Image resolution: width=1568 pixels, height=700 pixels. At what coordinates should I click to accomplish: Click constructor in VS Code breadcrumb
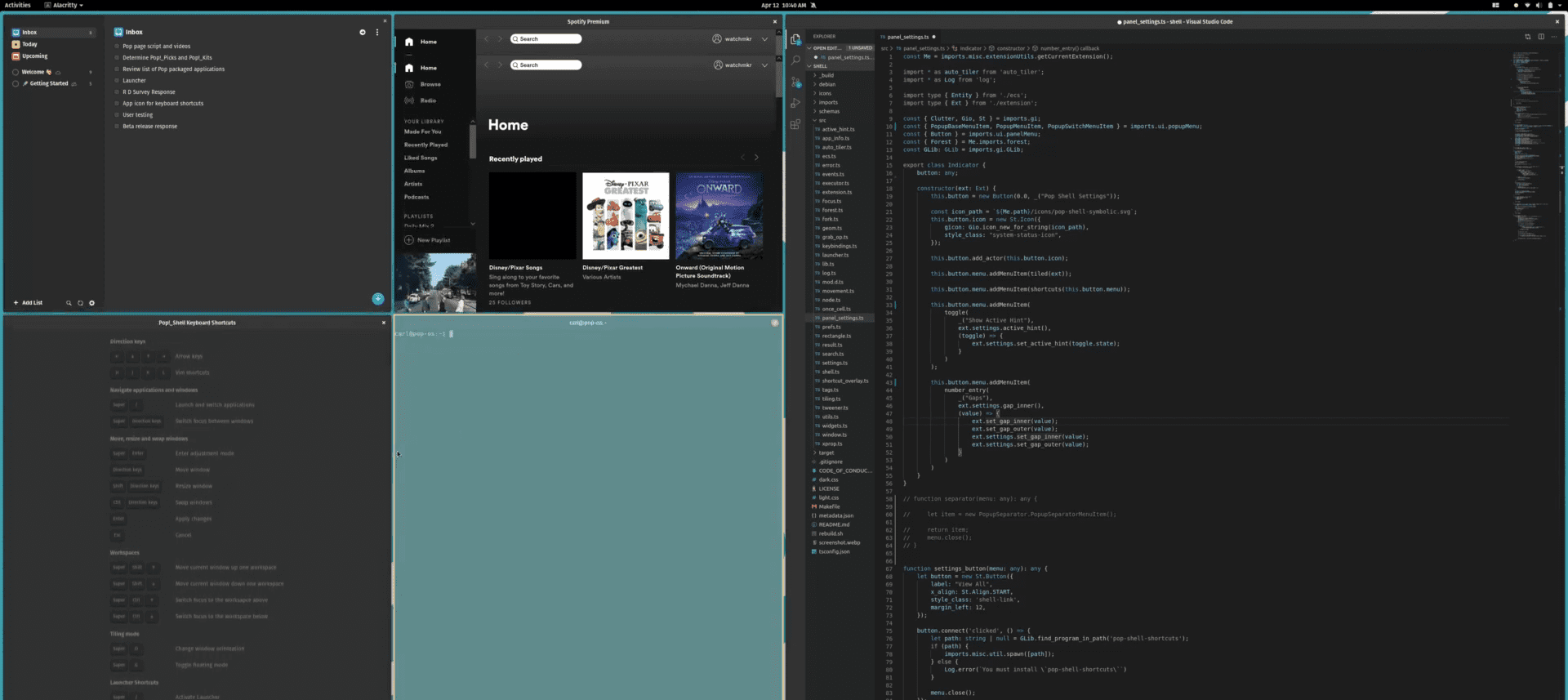point(1009,48)
